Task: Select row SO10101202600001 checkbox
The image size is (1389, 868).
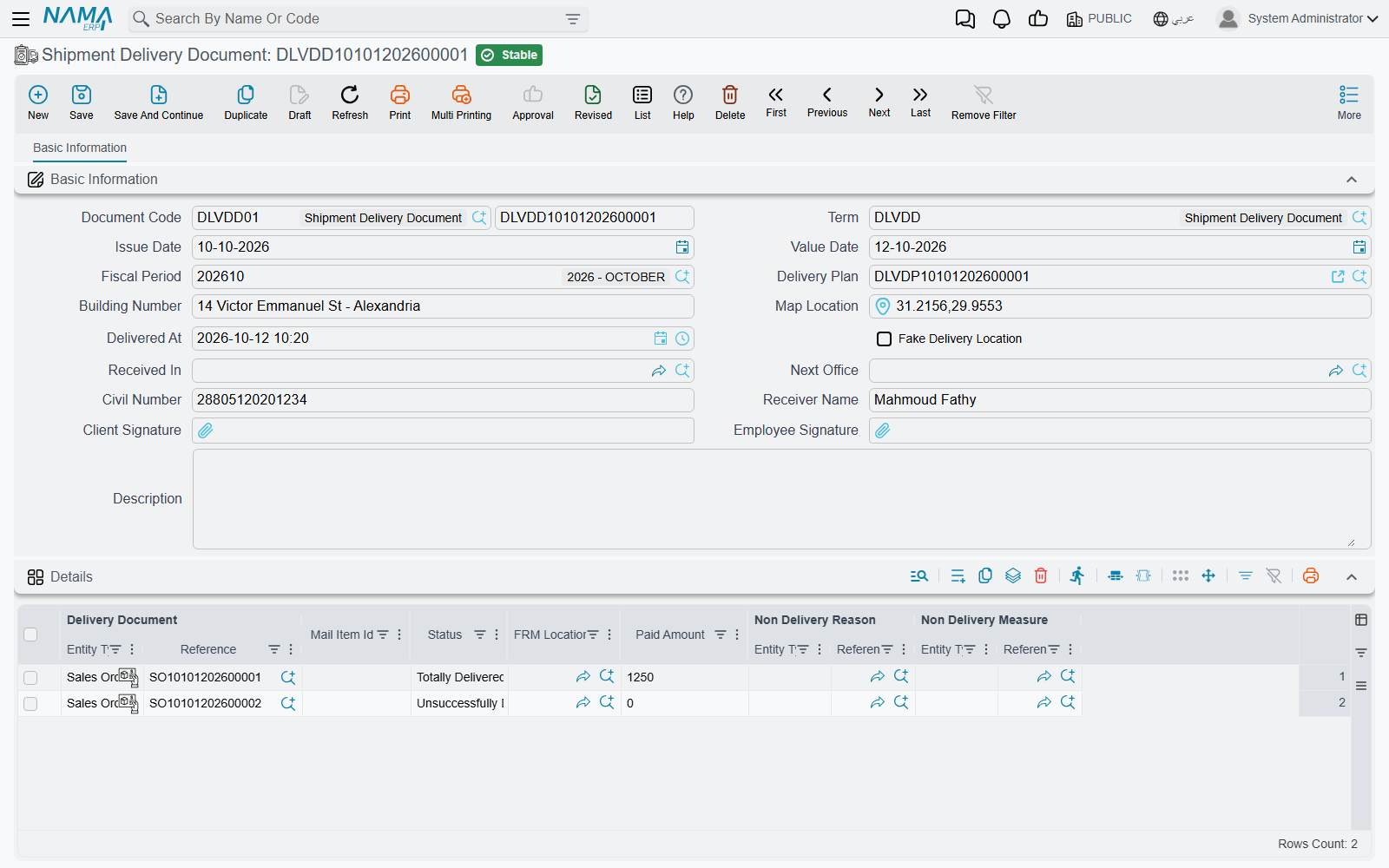Action: (30, 678)
